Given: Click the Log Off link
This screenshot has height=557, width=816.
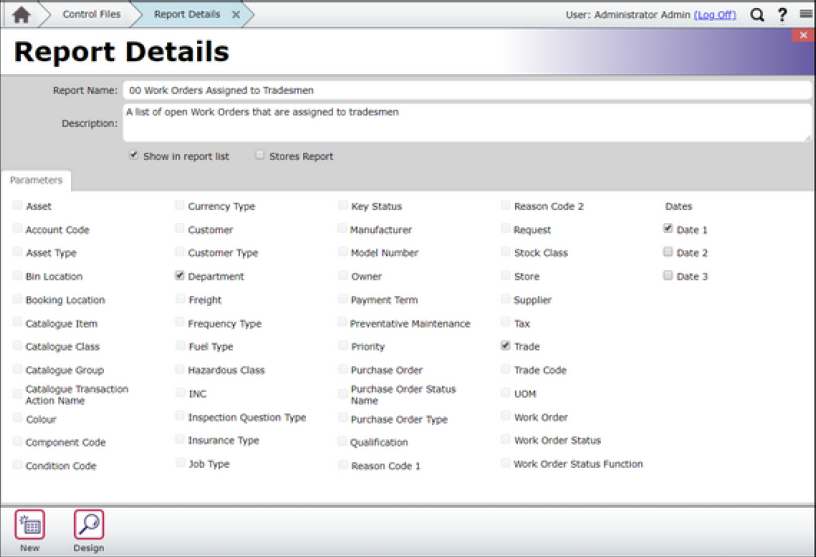Looking at the screenshot, I should 714,15.
